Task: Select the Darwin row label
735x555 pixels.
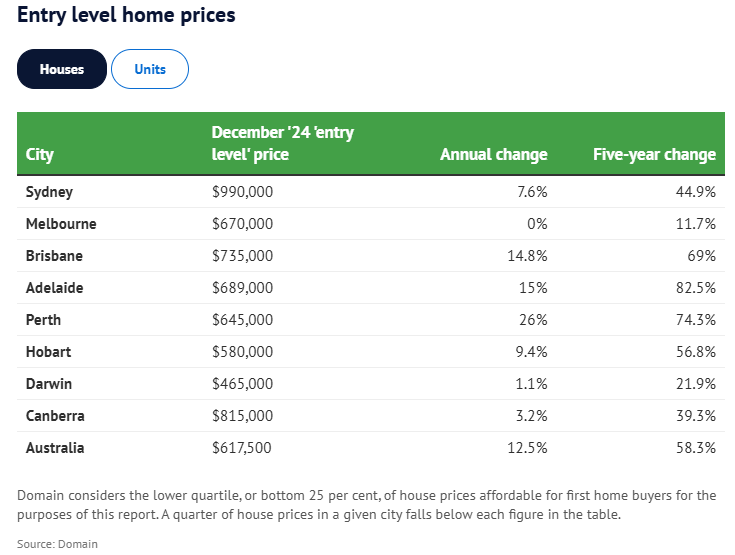Action: (x=49, y=384)
